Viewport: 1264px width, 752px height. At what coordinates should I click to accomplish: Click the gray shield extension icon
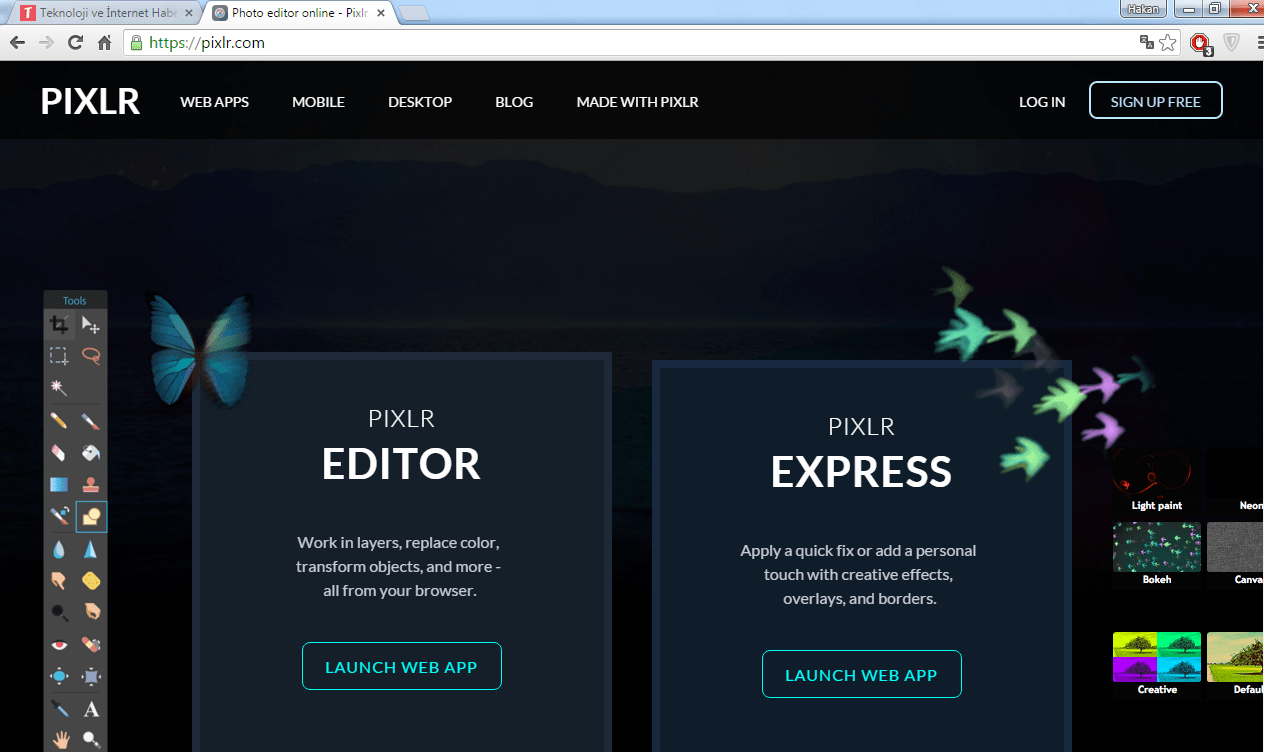1232,42
